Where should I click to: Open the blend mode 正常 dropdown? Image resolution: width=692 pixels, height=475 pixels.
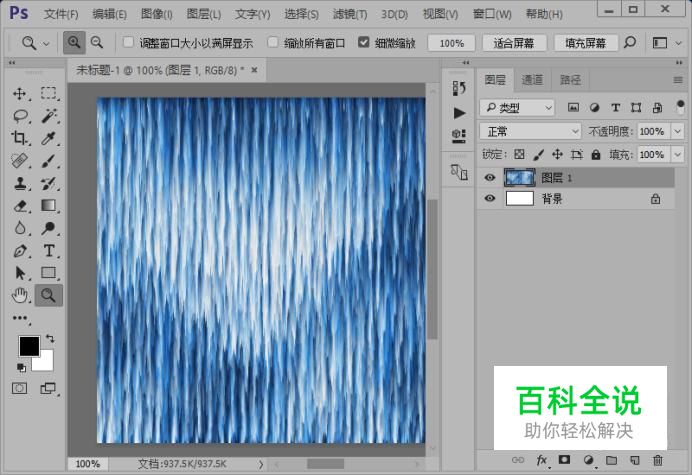(x=530, y=131)
